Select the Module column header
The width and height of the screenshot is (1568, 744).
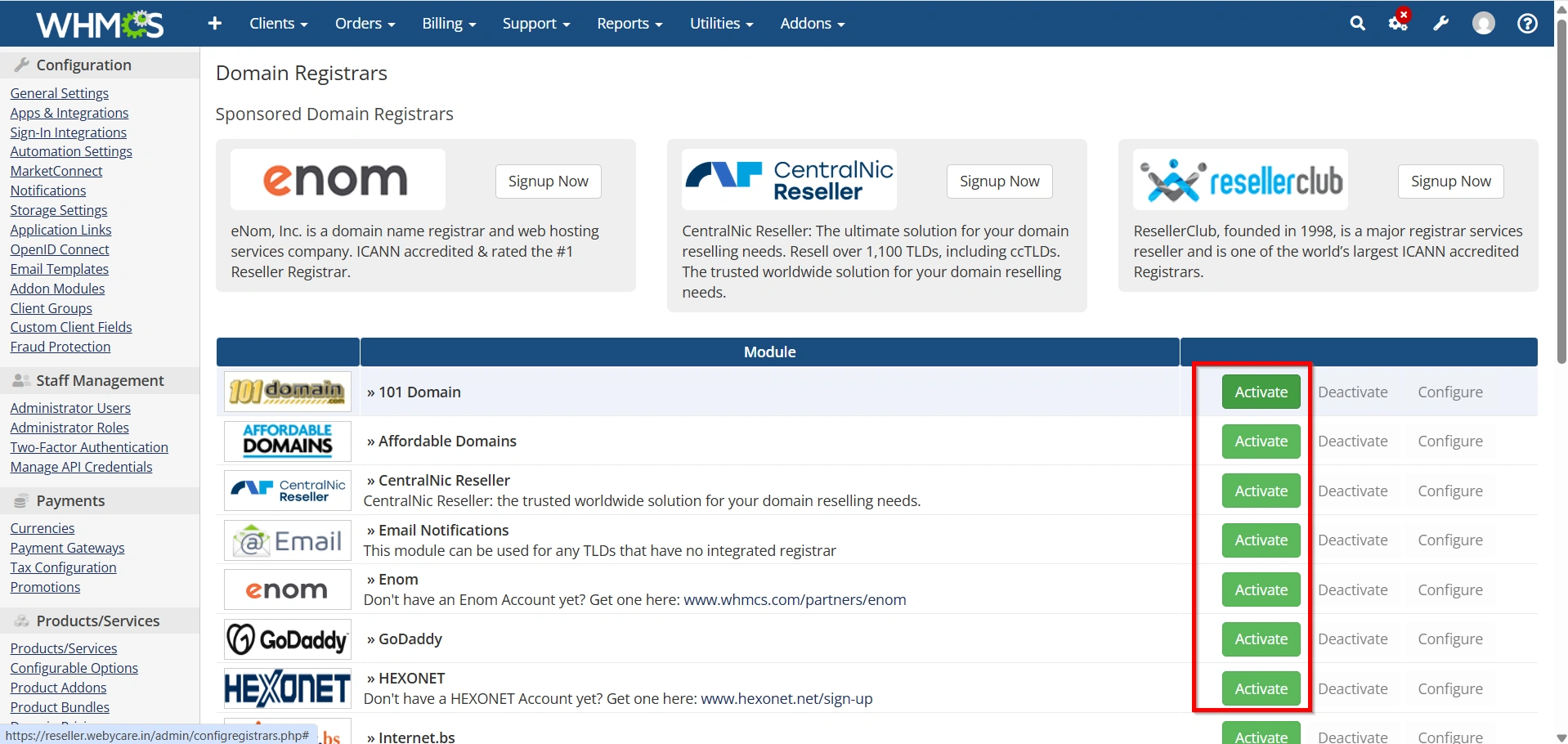tap(769, 352)
